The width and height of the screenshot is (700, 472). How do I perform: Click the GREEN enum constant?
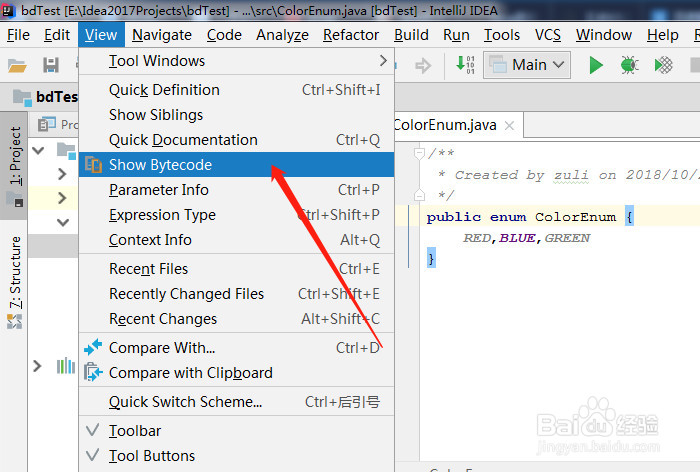coord(567,238)
